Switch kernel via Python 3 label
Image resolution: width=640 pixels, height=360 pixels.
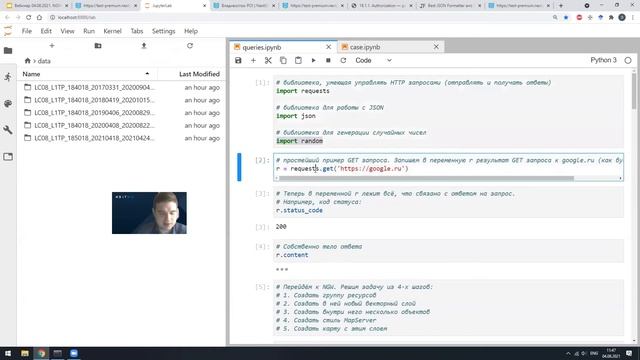(x=603, y=60)
